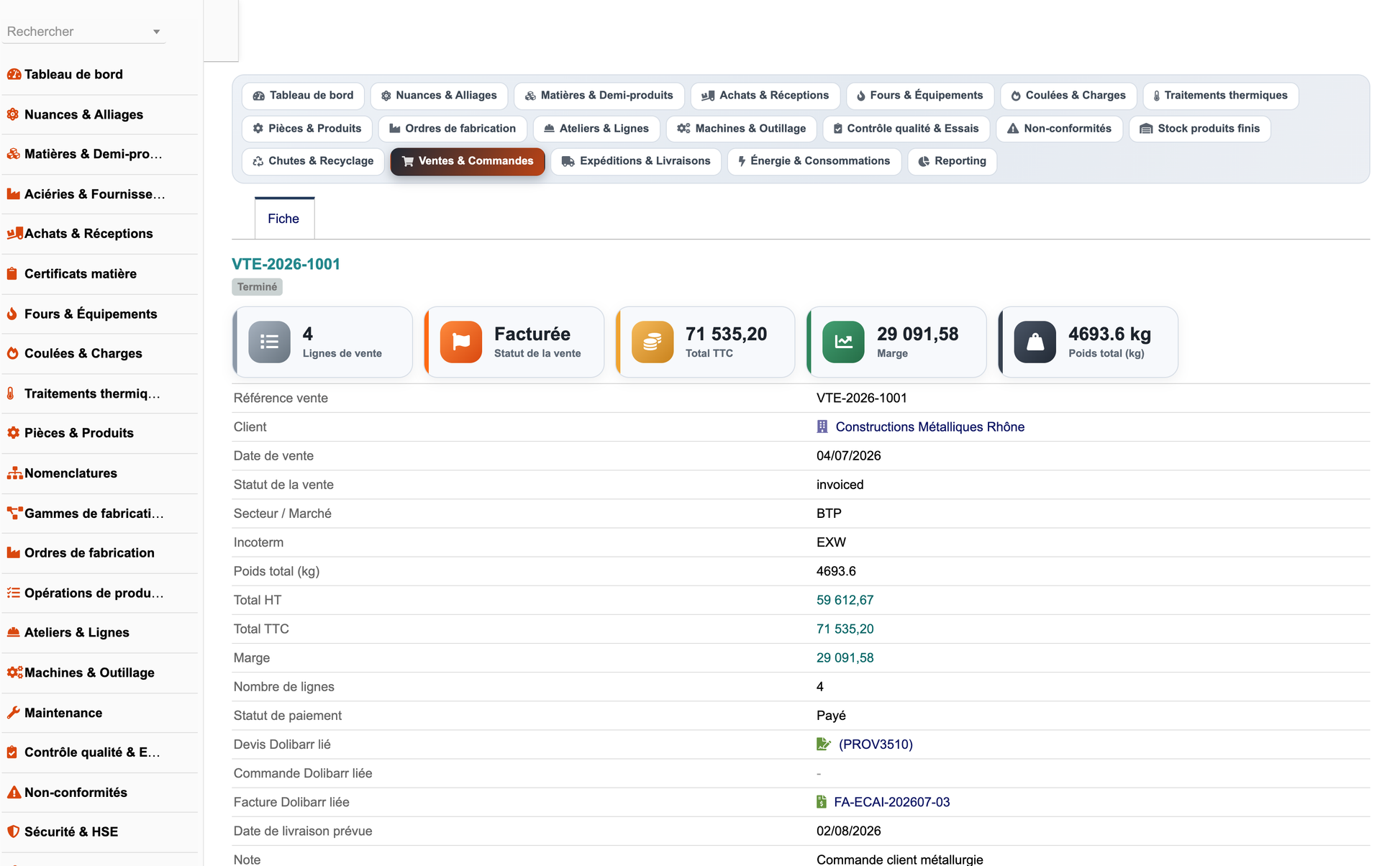Click the Fours & Équipements flame icon in sidebar
1400x866 pixels.
[13, 314]
